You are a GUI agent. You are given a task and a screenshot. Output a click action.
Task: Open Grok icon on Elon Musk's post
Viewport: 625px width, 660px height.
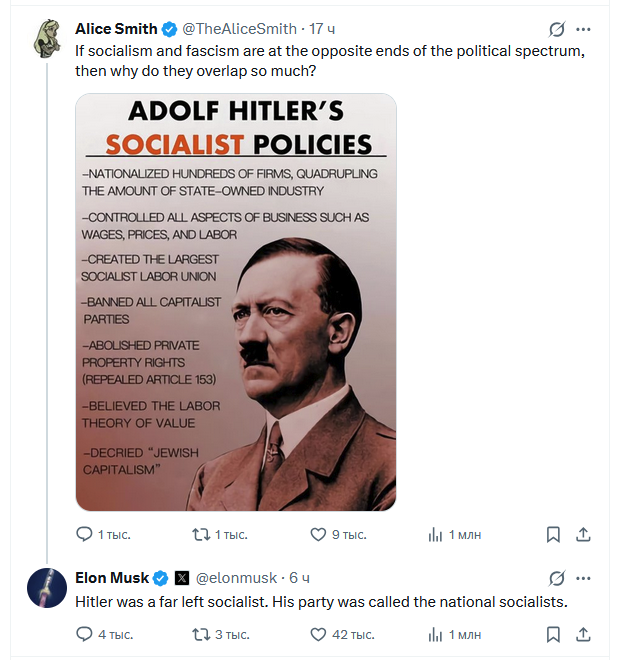pyautogui.click(x=557, y=578)
